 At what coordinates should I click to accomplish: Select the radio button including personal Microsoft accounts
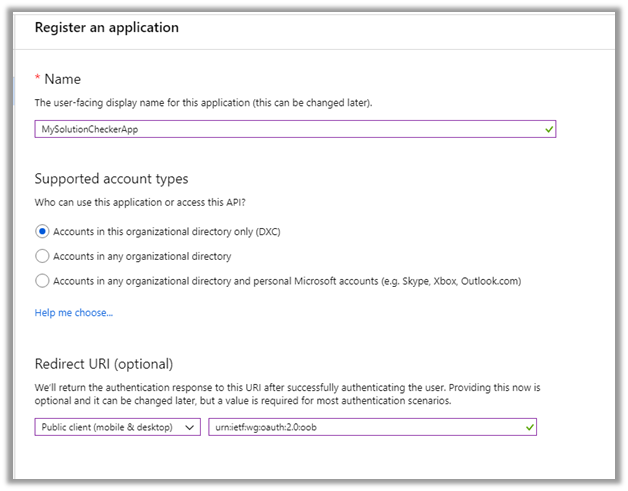click(42, 281)
